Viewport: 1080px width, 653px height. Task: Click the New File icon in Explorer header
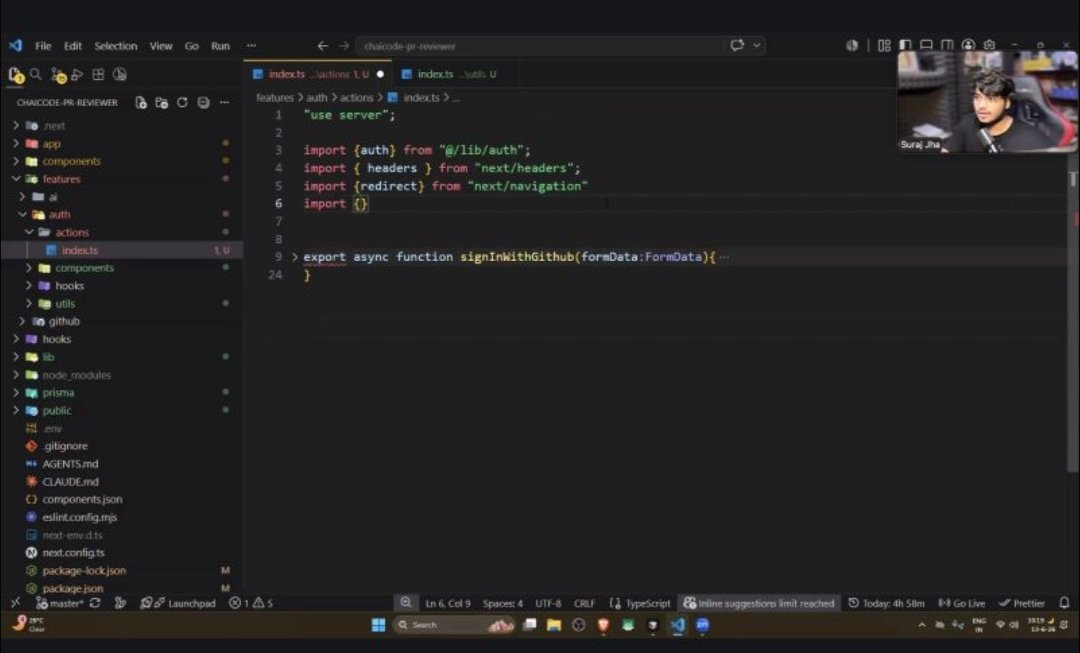click(141, 103)
